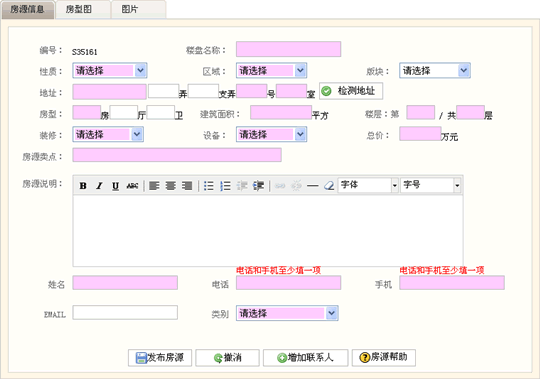Focus the 楼盘名称 input field
Viewport: 540px width, 379px height.
tap(289, 49)
